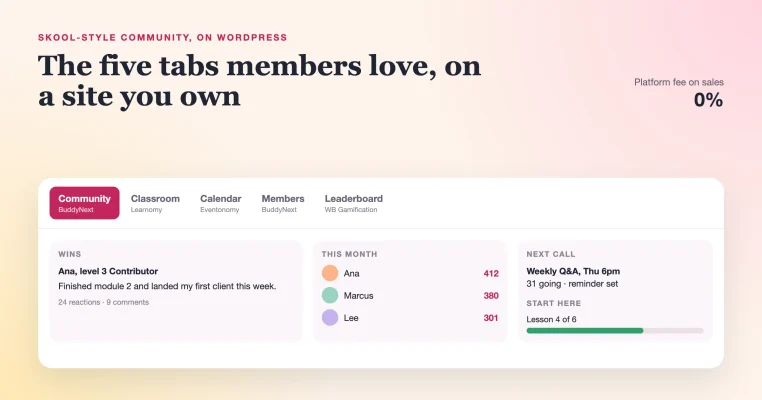Select Ana's score 412

point(491,274)
